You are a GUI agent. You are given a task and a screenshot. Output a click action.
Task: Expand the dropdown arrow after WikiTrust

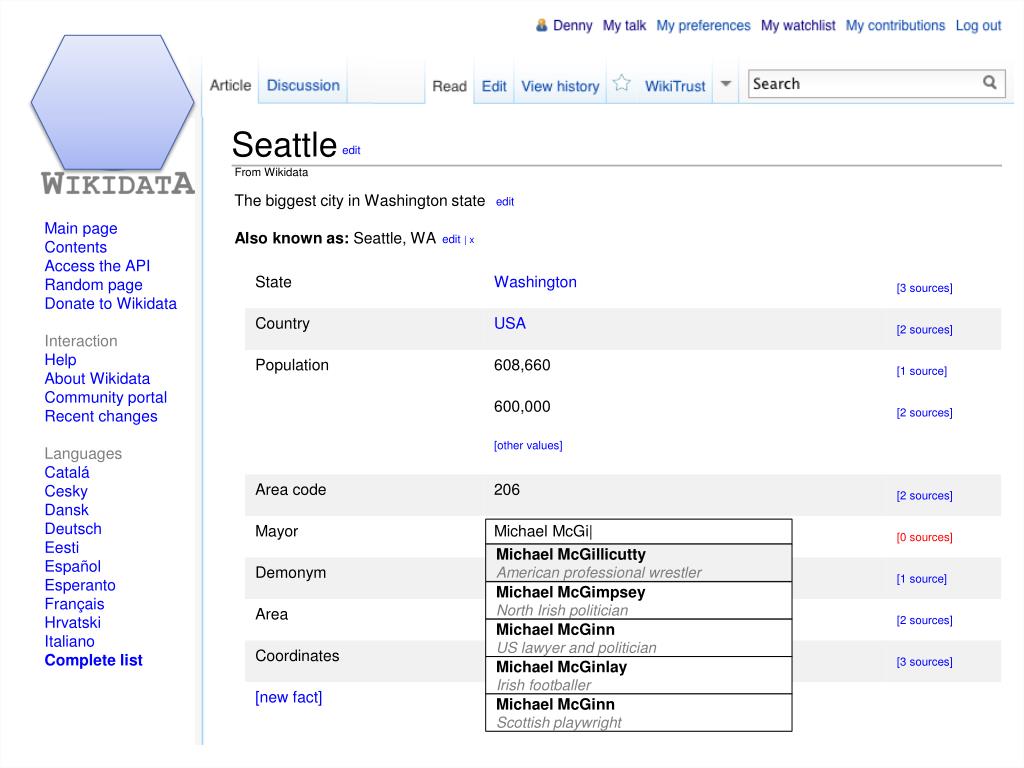726,84
